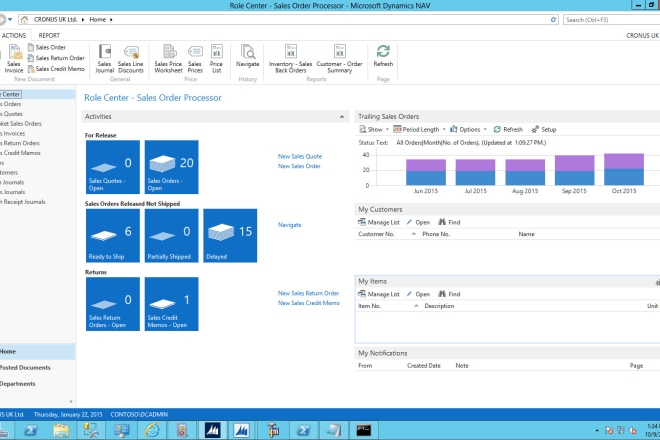Screen dimensions: 660x440
Task: Switch to the ACTIONS ribbon tab
Action: coord(14,35)
